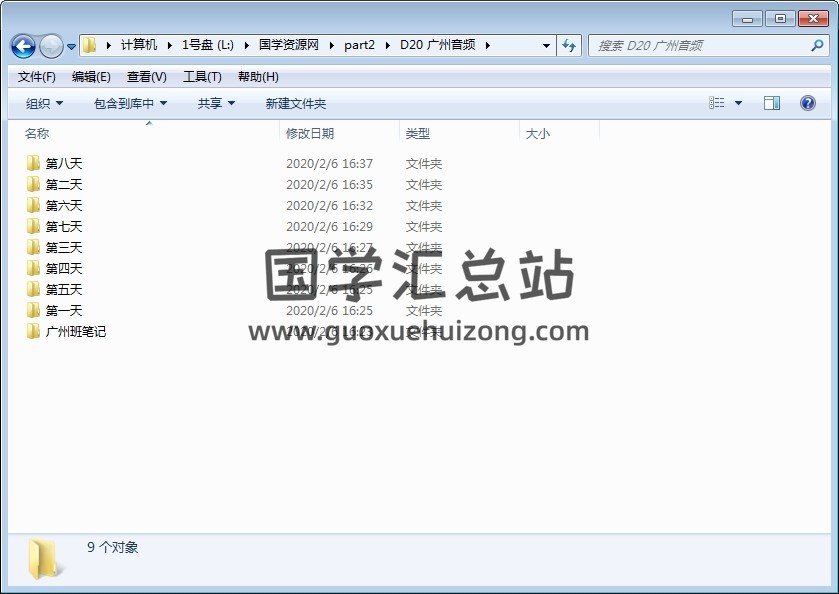
Task: Select the 第三天 folder icon
Action: pyautogui.click(x=33, y=247)
